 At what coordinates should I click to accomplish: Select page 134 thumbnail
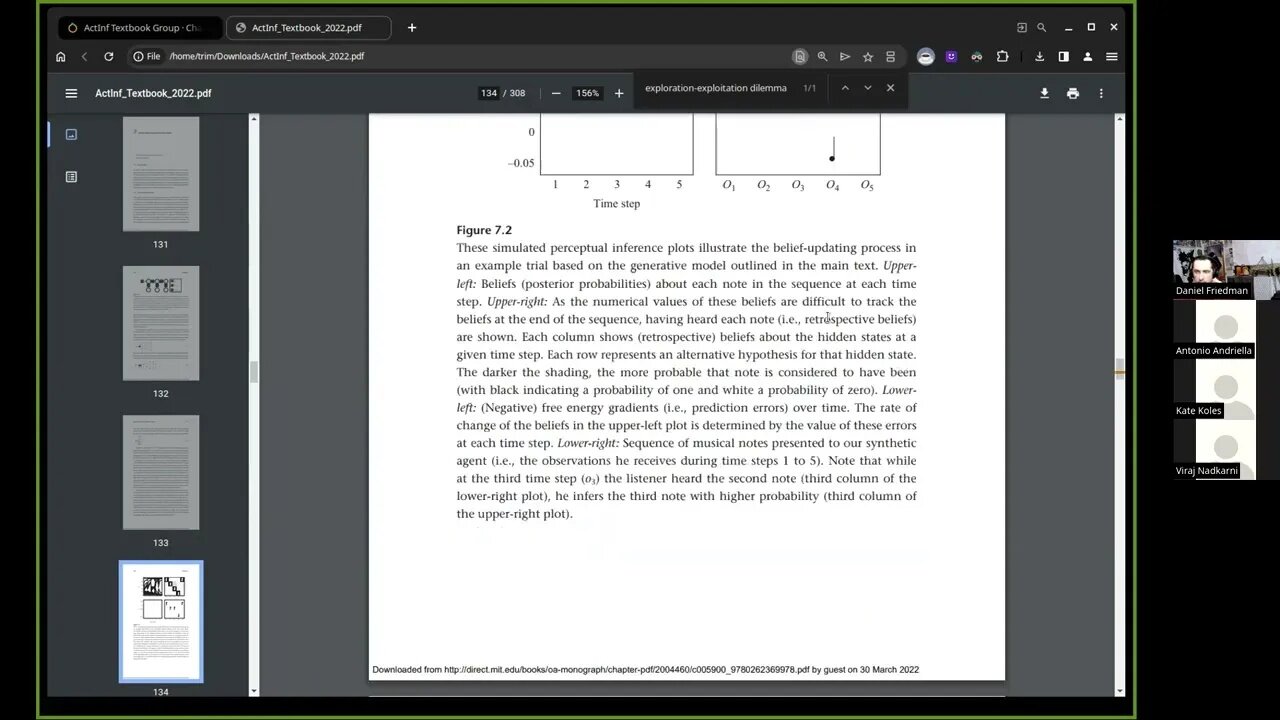click(161, 622)
